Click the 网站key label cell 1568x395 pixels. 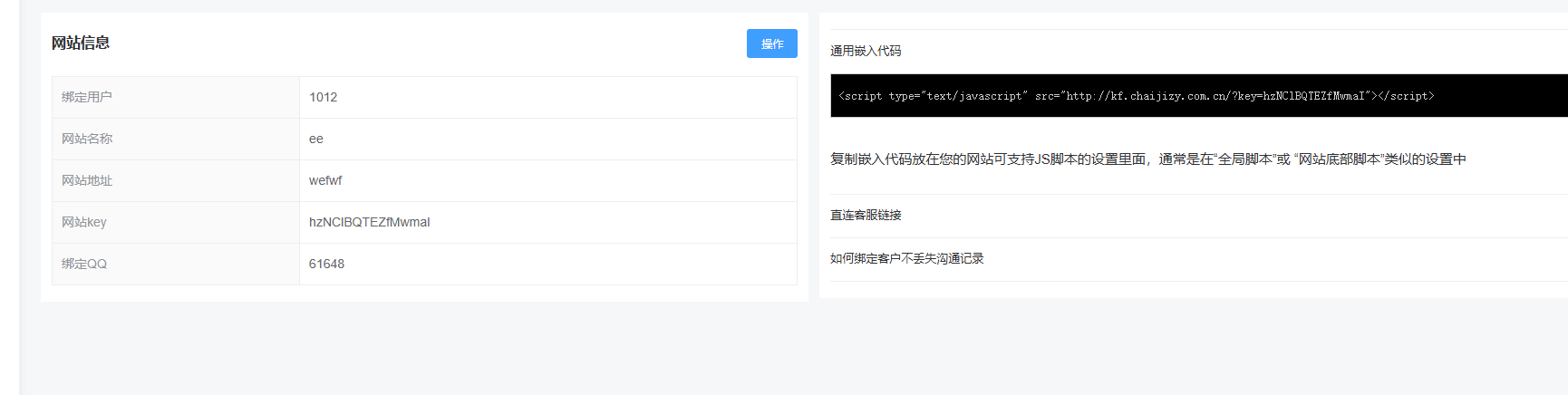(x=176, y=222)
